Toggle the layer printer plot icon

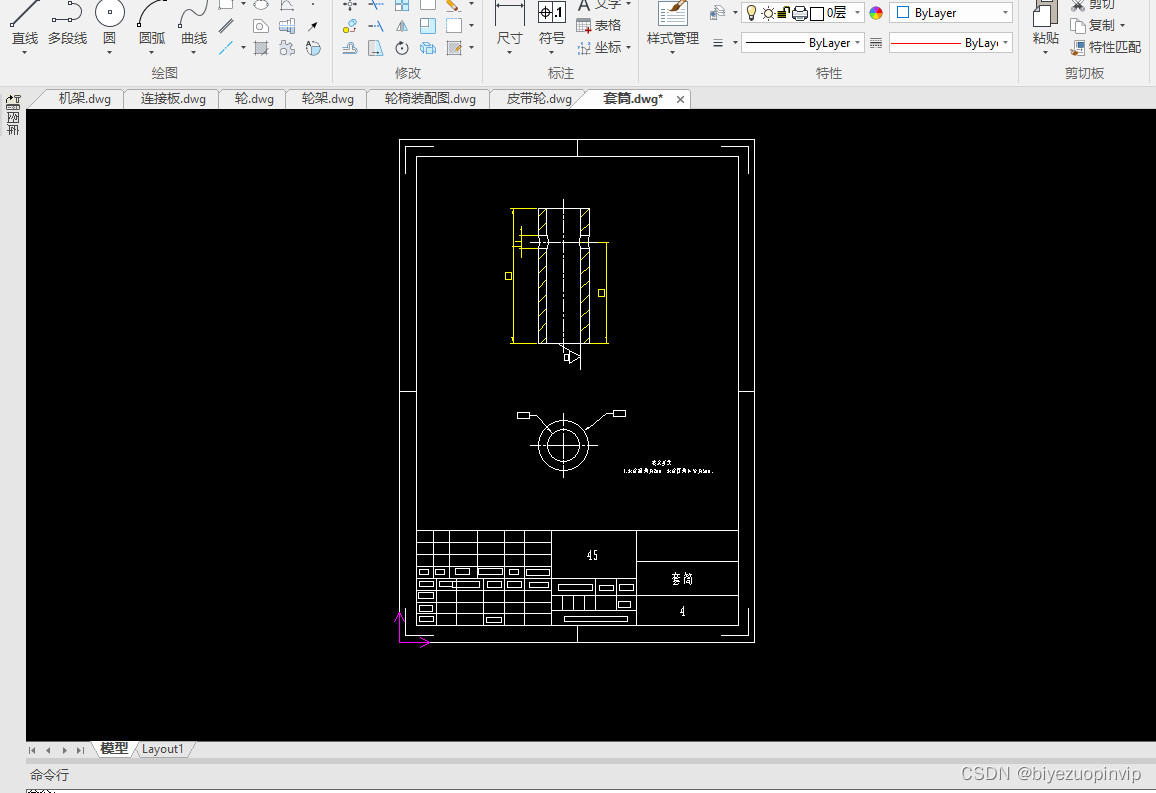(800, 13)
